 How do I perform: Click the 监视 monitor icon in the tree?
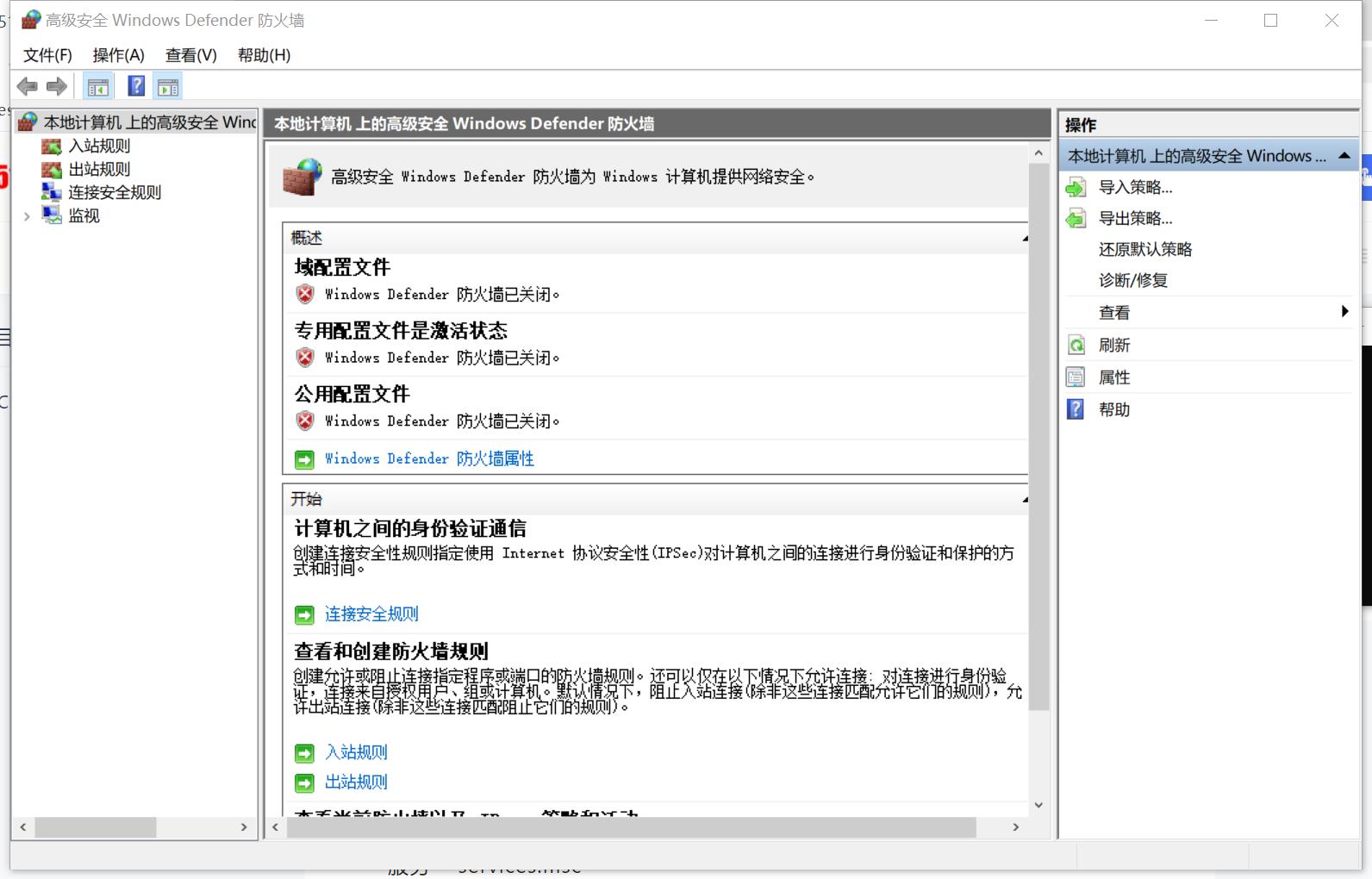coord(52,215)
